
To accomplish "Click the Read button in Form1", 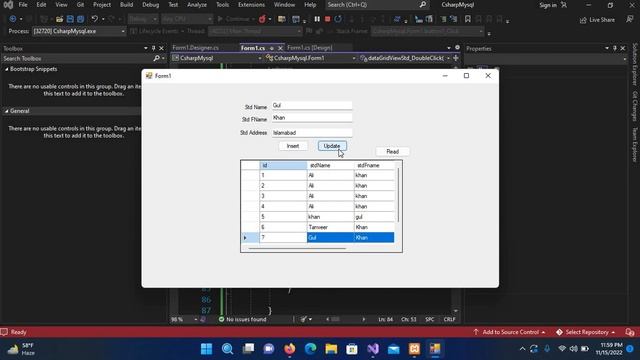I will tap(392, 151).
